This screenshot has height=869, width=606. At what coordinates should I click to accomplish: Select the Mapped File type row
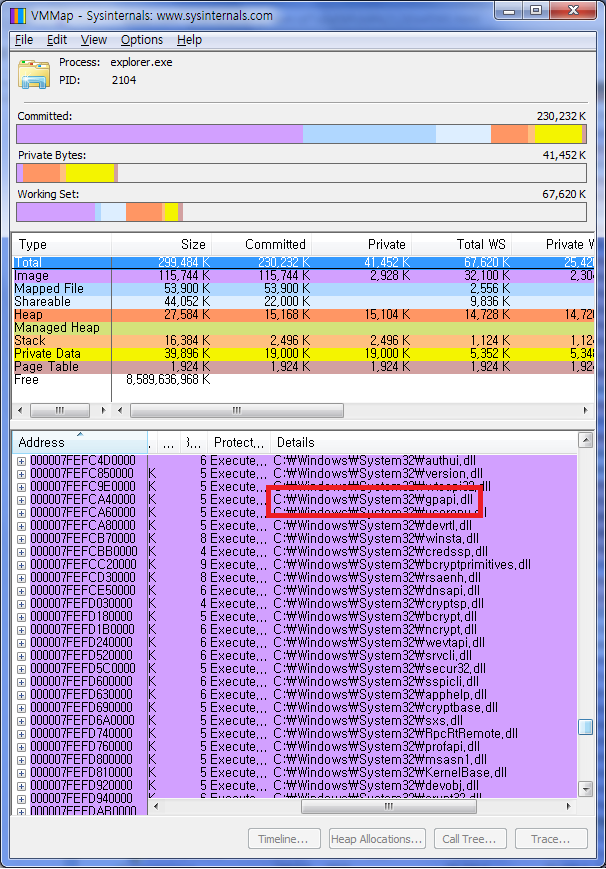(x=303, y=289)
